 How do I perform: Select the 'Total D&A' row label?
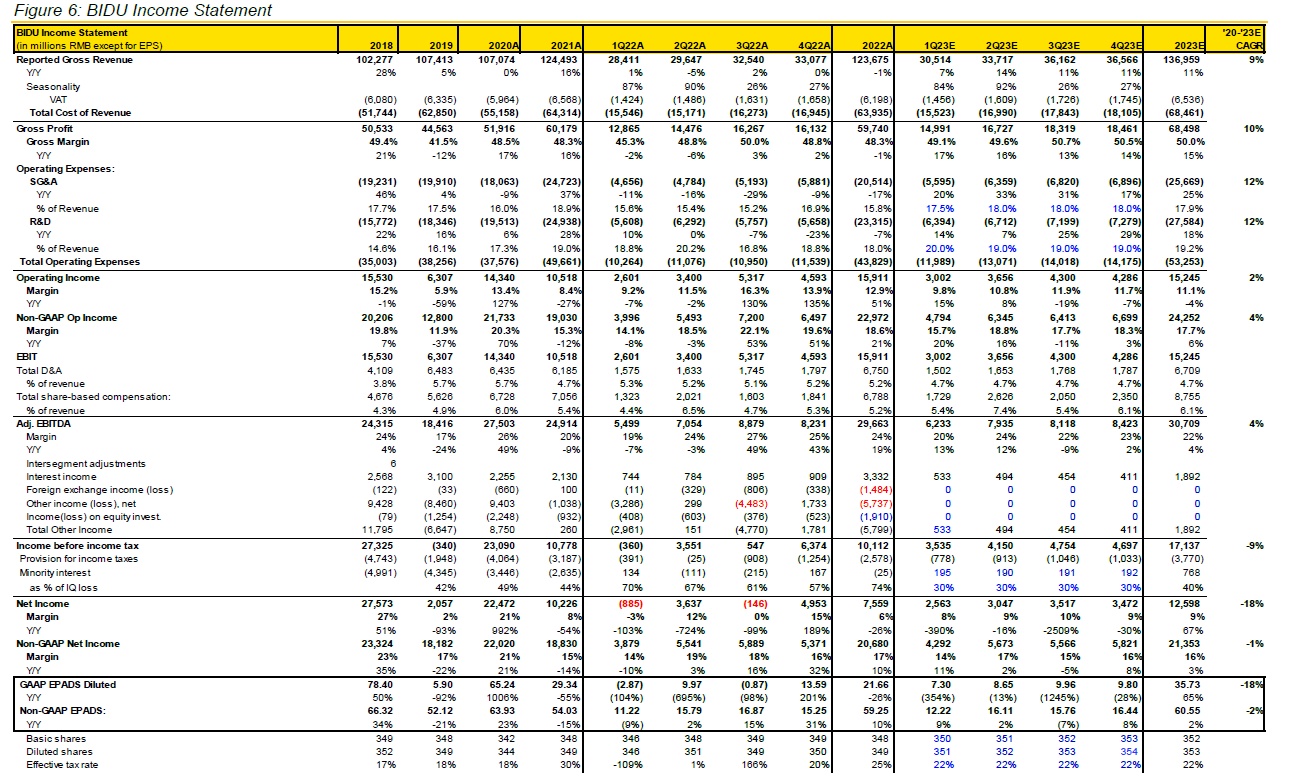[37, 370]
